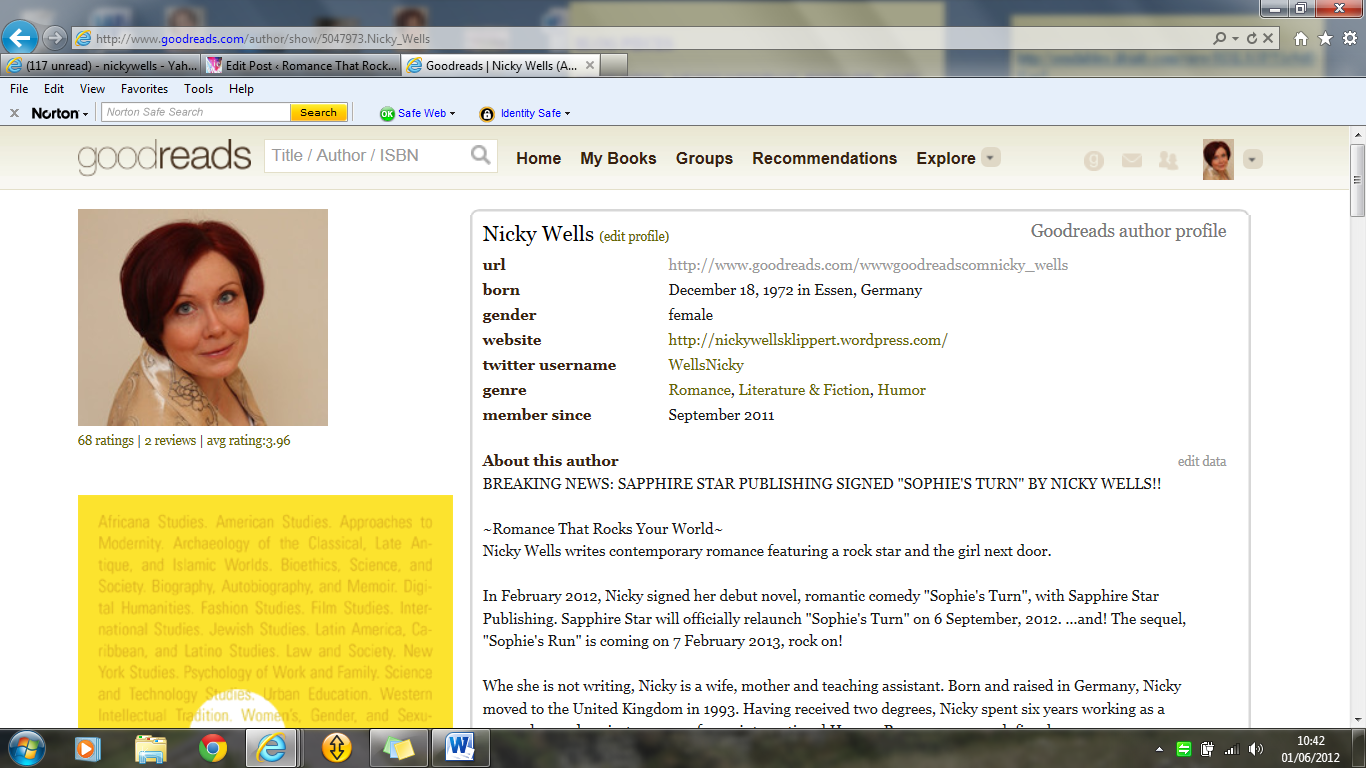Click the Nicky Wells author photo

click(203, 317)
